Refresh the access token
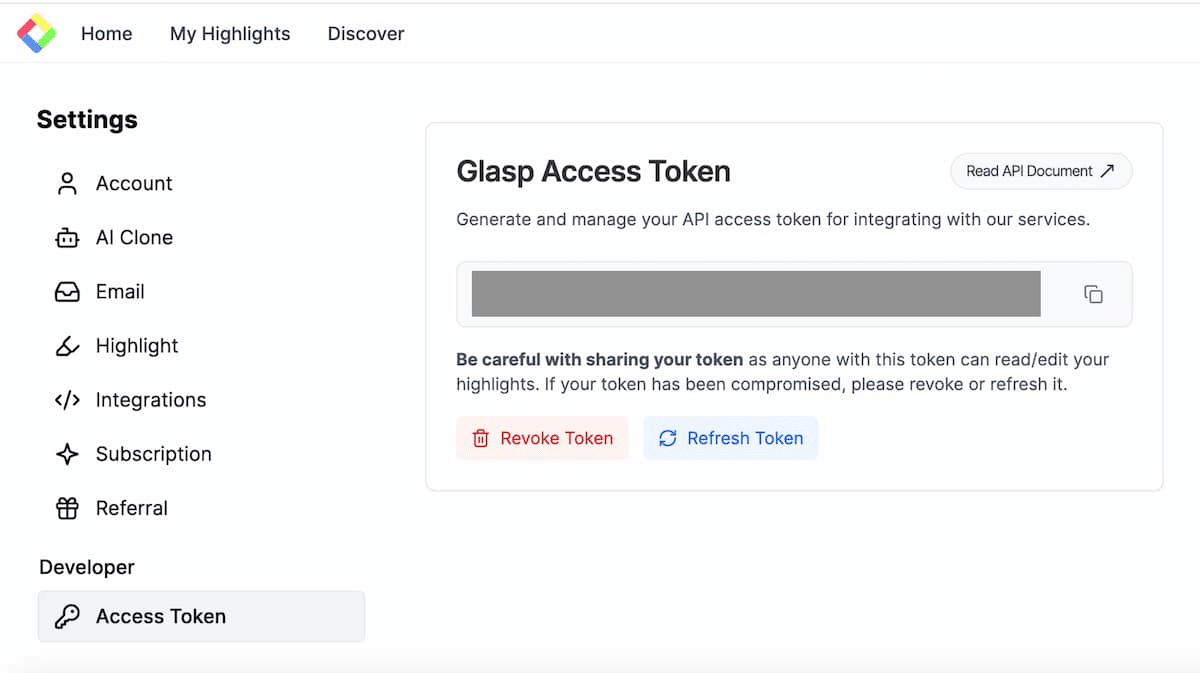Image resolution: width=1200 pixels, height=673 pixels. [x=731, y=438]
